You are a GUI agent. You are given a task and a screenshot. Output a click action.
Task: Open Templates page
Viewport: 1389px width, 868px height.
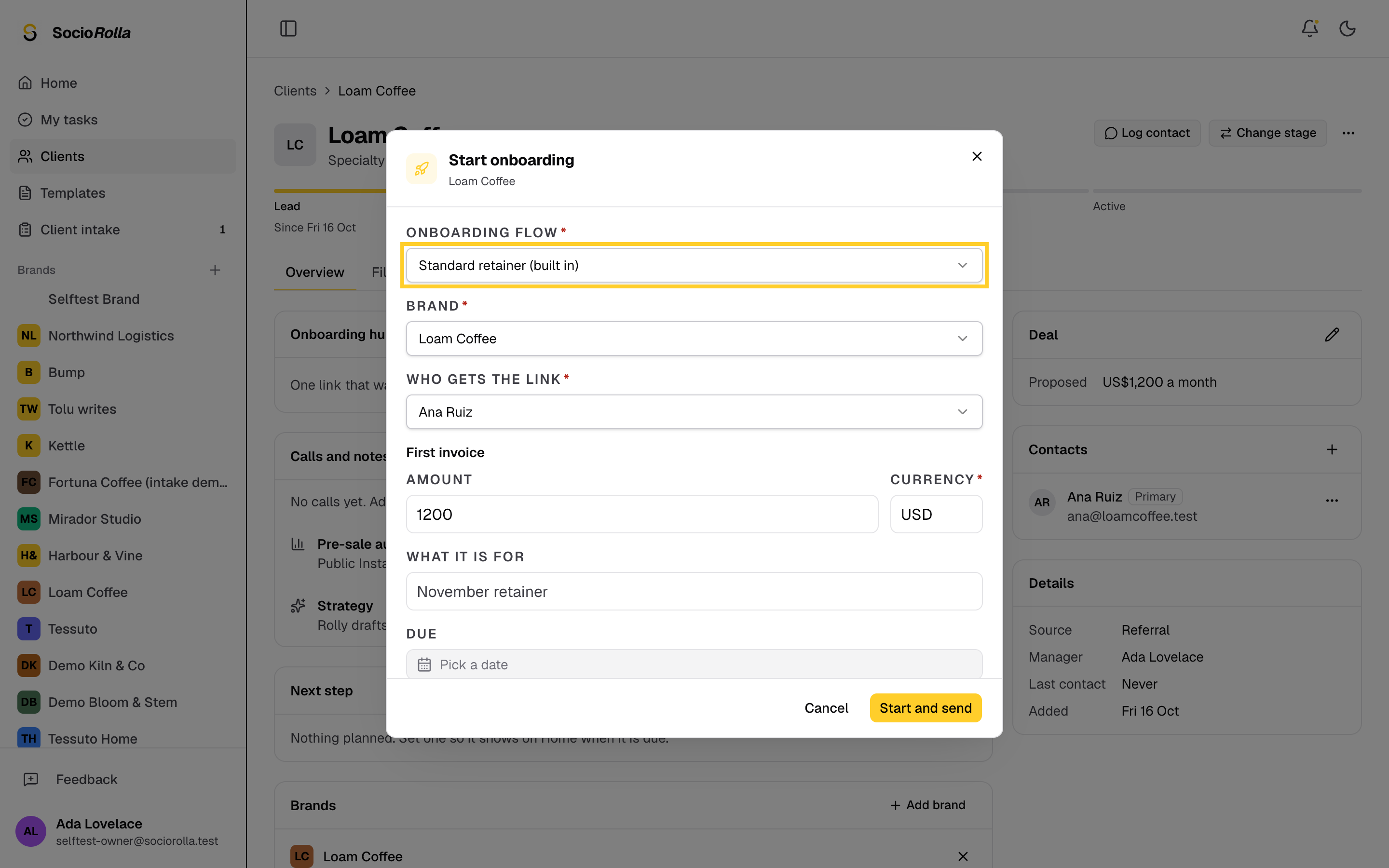pos(123,193)
